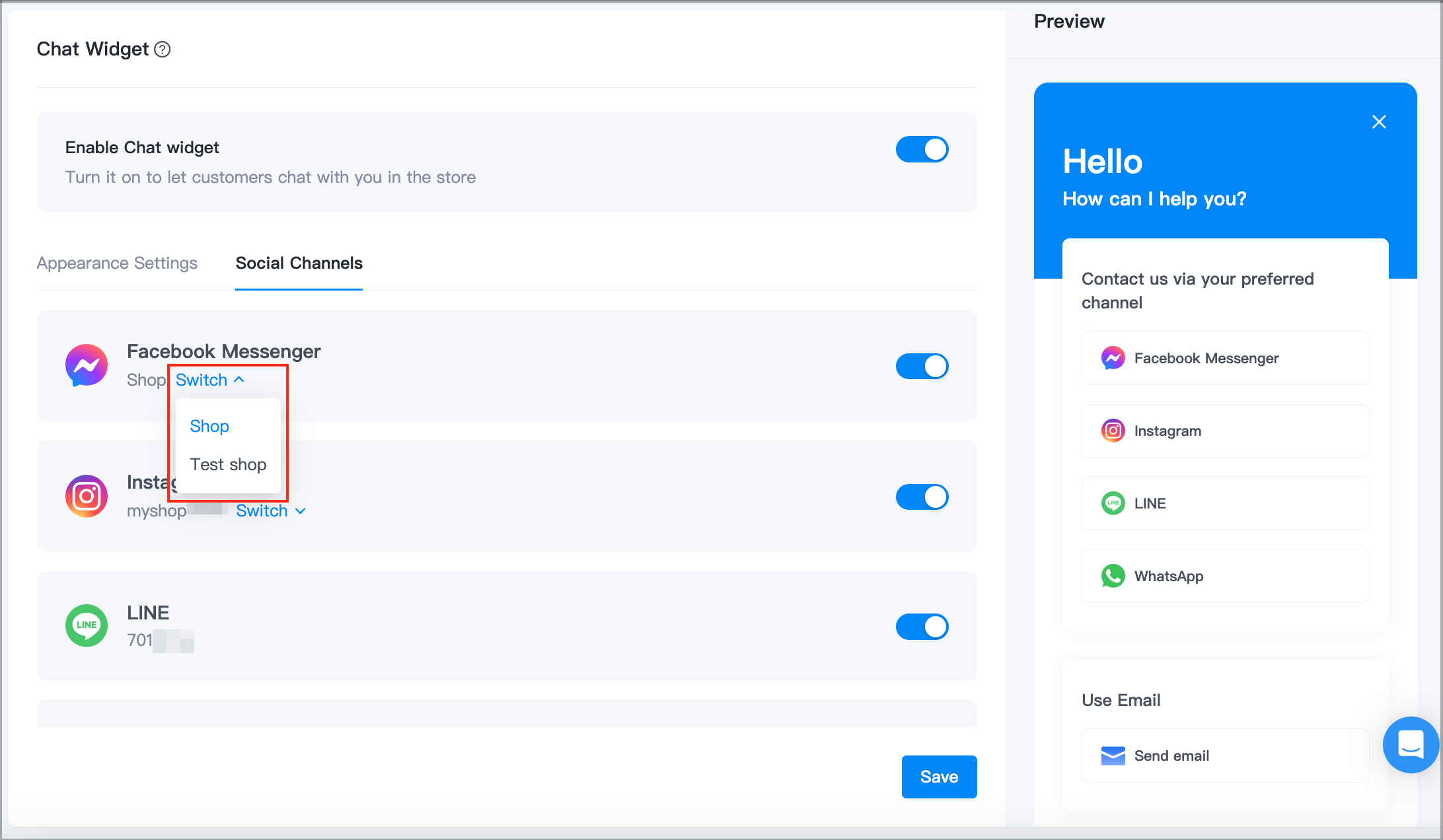
Task: Switch to the Appearance Settings tab
Action: click(x=116, y=263)
